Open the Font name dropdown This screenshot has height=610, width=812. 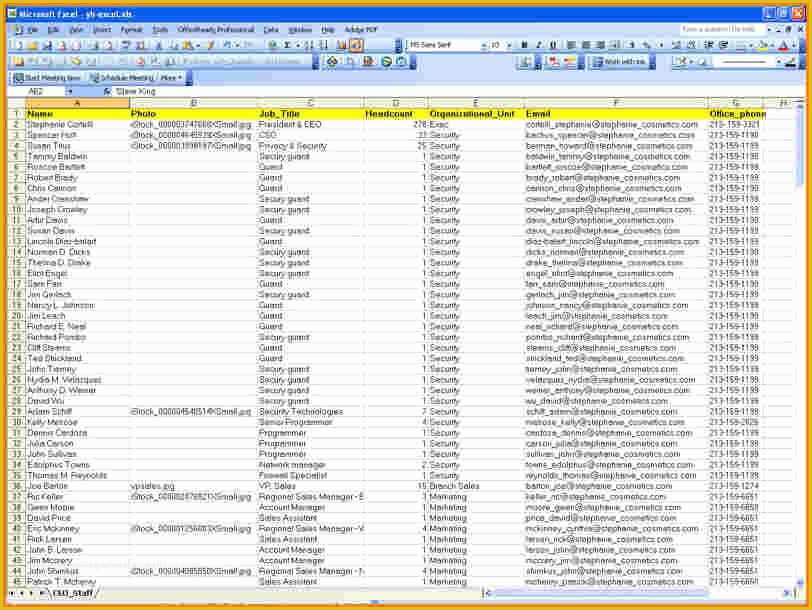coord(484,46)
